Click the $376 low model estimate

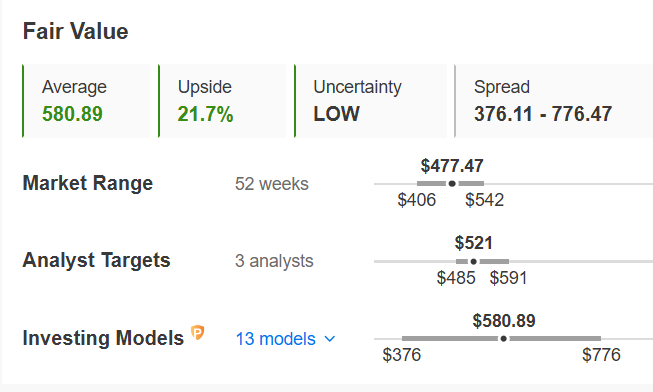pos(402,355)
